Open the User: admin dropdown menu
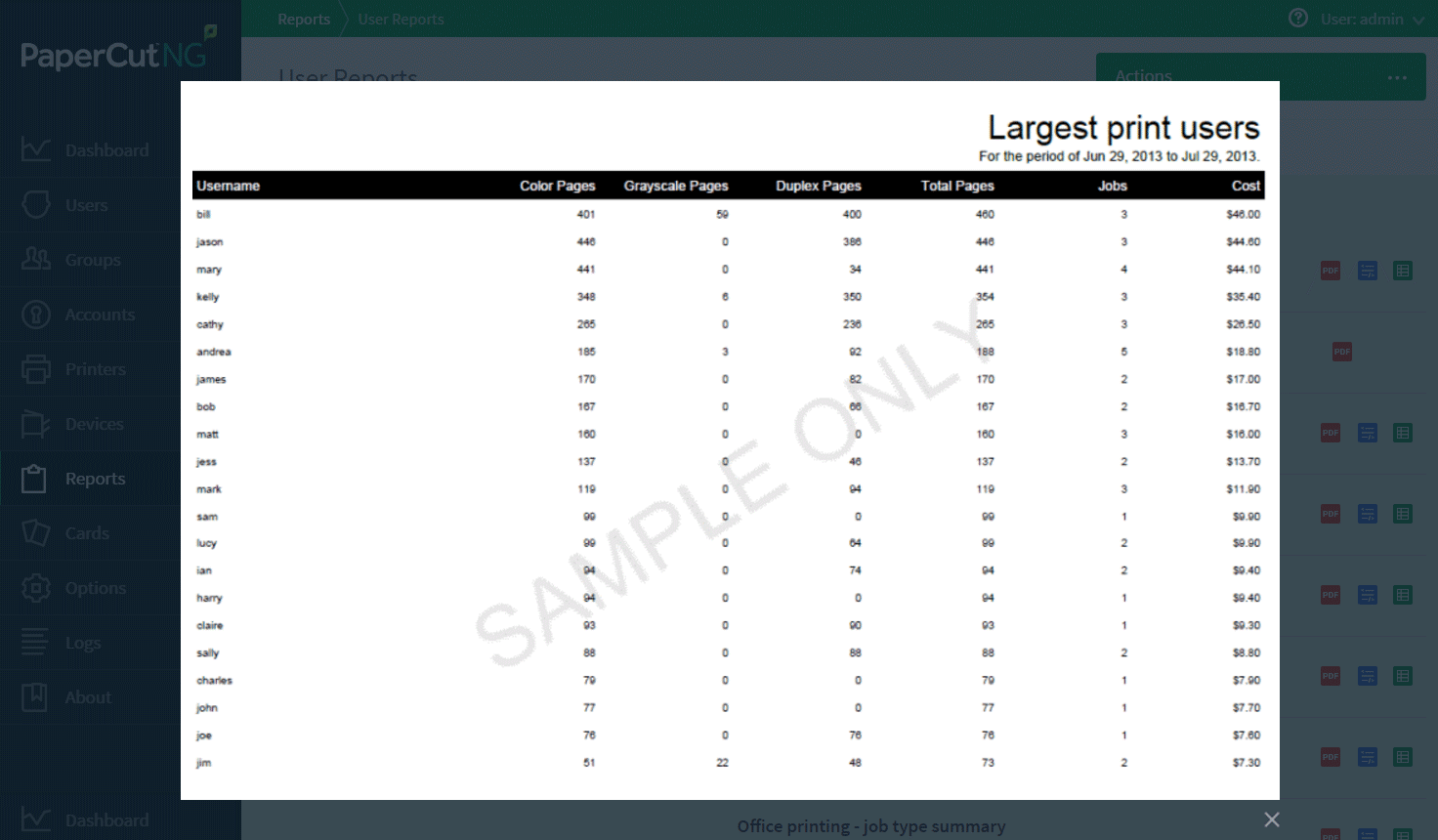Viewport: 1438px width, 840px height. point(1373,19)
